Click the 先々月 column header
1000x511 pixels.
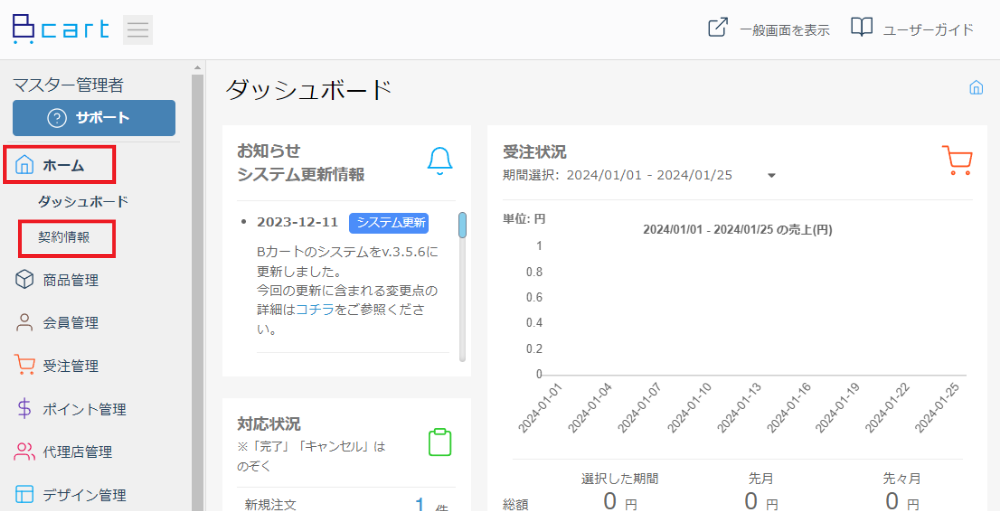[902, 478]
